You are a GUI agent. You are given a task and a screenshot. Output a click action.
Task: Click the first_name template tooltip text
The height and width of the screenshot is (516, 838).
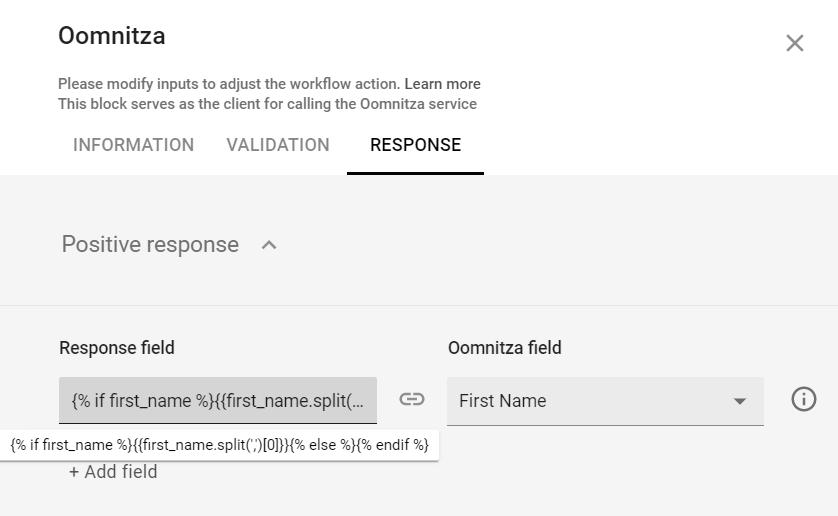coord(219,445)
